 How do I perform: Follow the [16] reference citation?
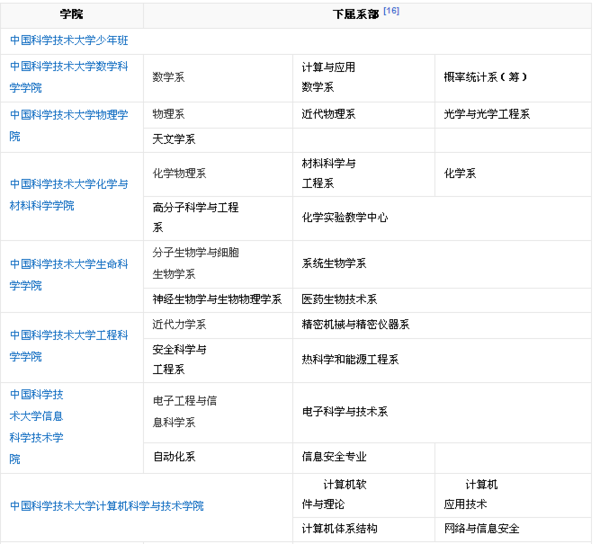(391, 11)
